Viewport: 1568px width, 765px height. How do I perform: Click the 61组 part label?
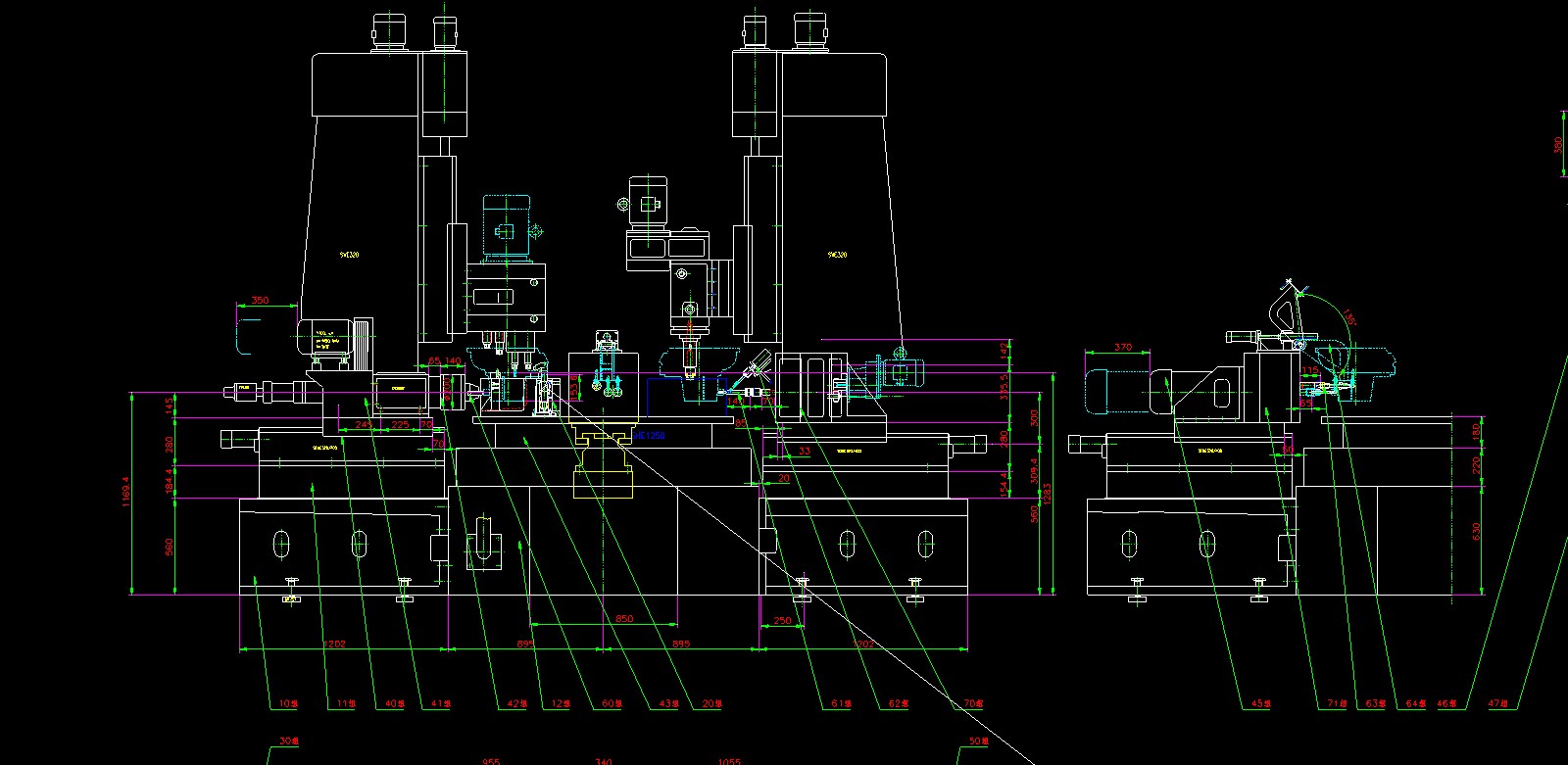tap(841, 703)
